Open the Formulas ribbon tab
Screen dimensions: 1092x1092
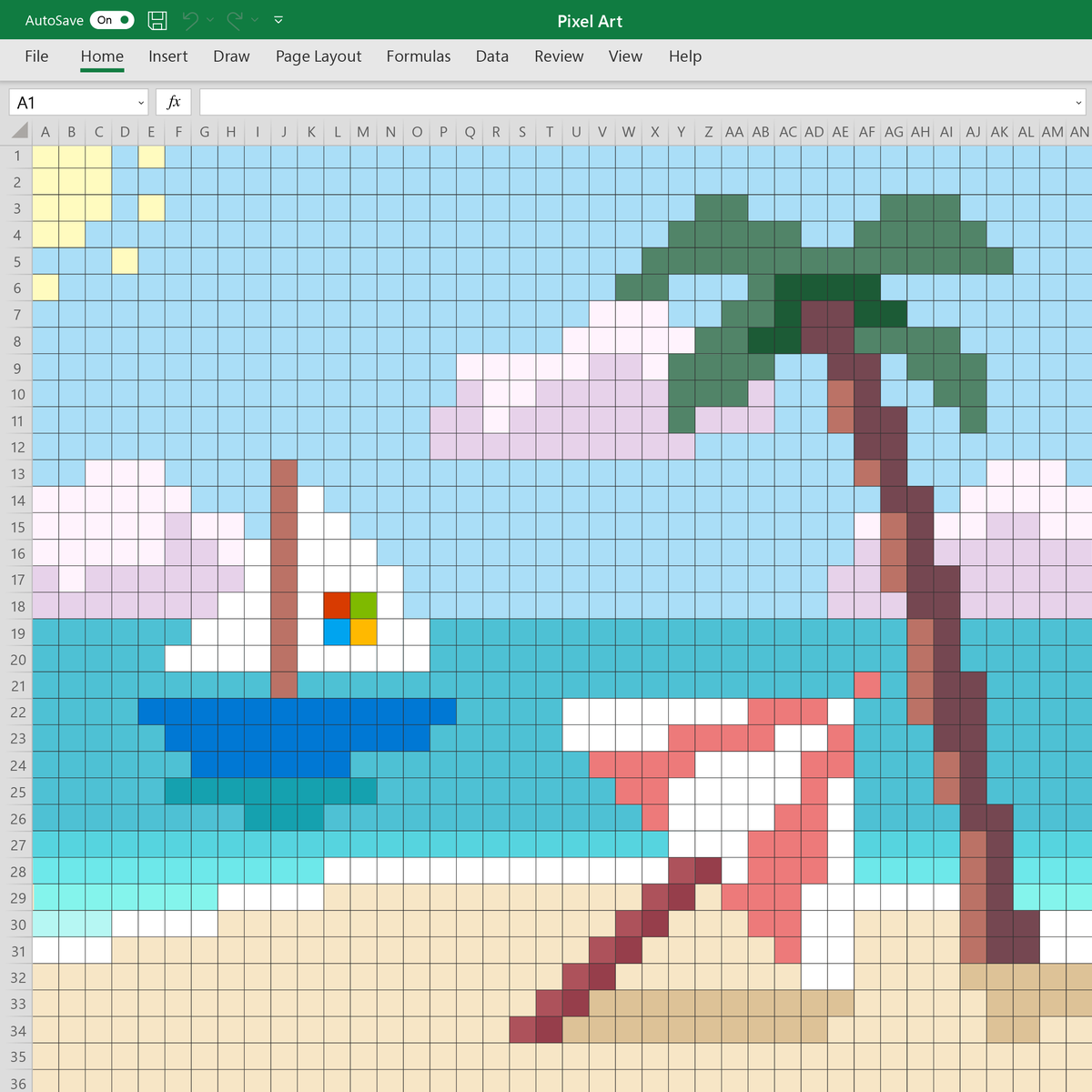click(x=419, y=56)
